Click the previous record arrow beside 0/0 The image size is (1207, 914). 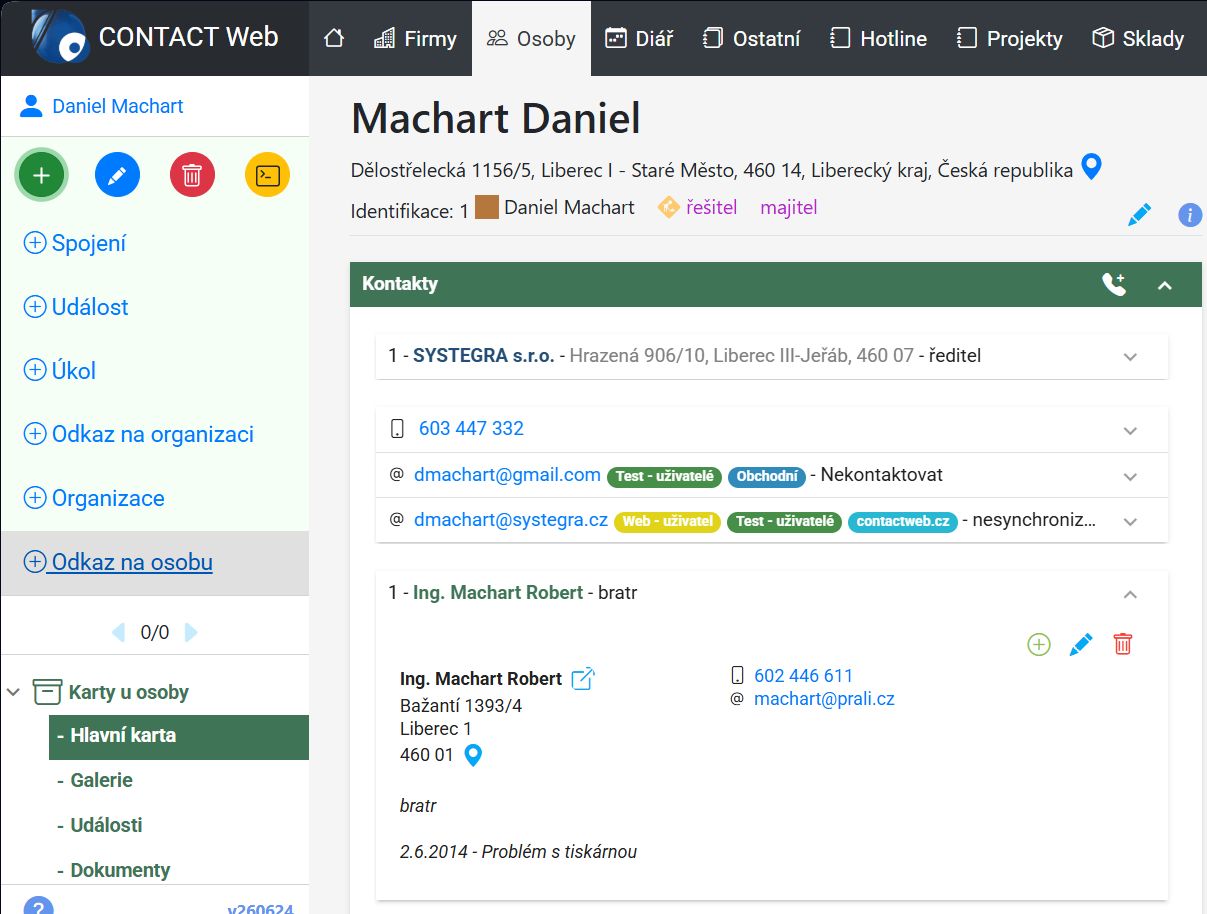pos(119,632)
